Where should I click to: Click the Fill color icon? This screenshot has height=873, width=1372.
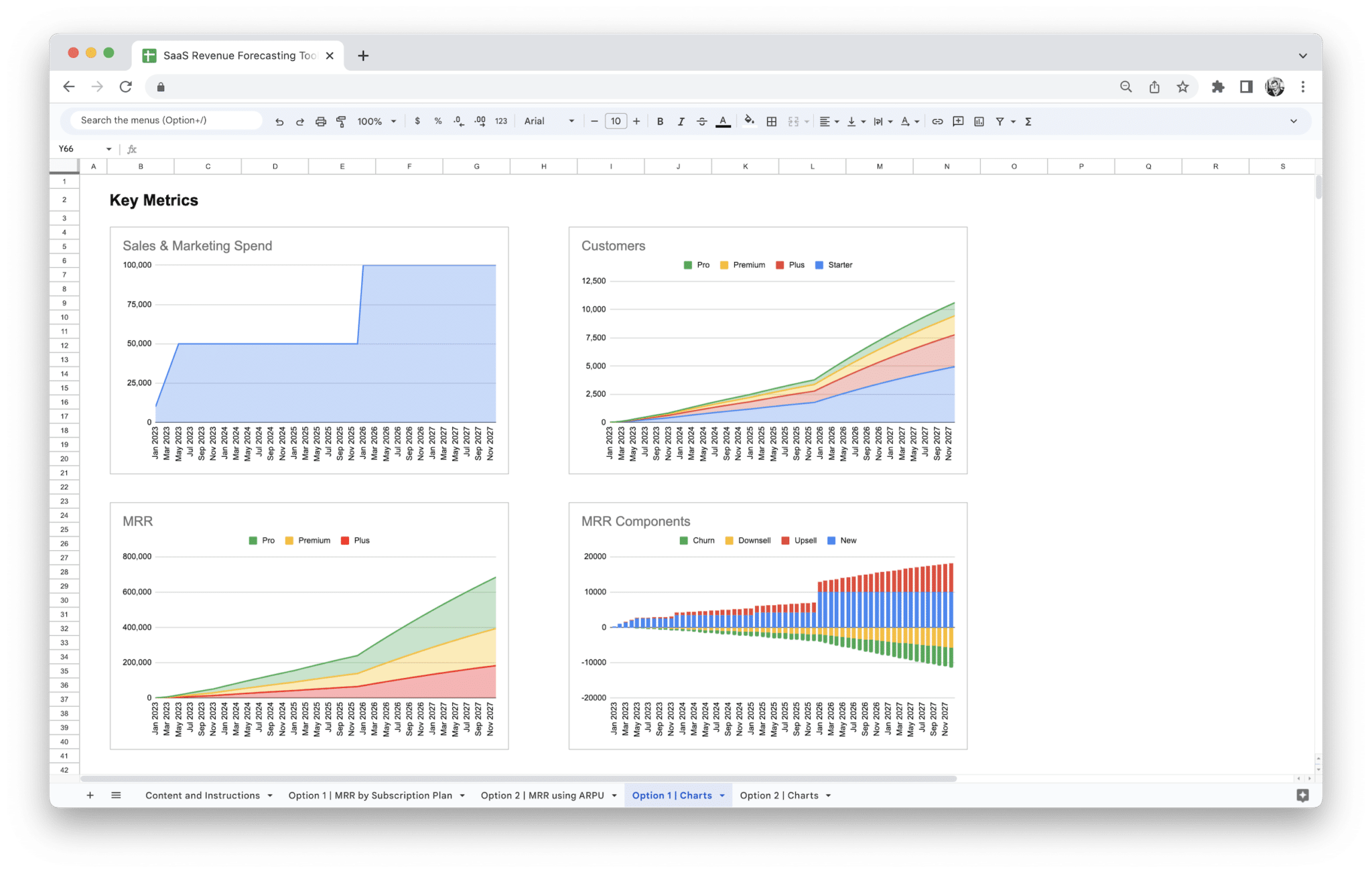(x=749, y=121)
